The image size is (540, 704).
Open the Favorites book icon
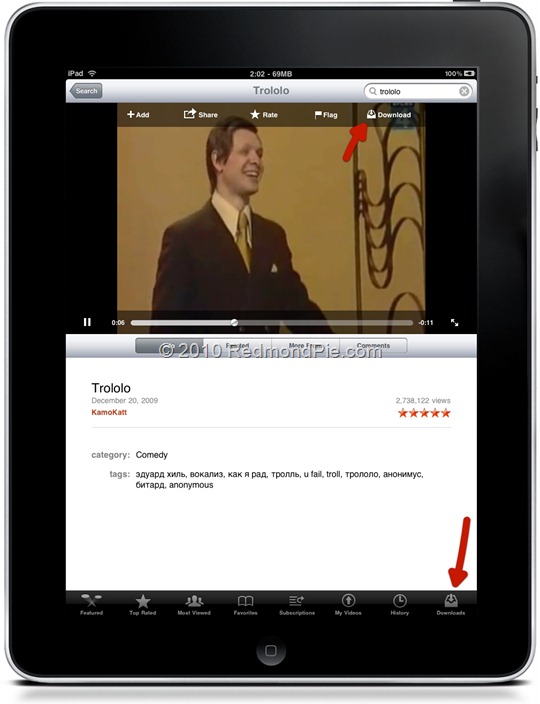coord(246,604)
